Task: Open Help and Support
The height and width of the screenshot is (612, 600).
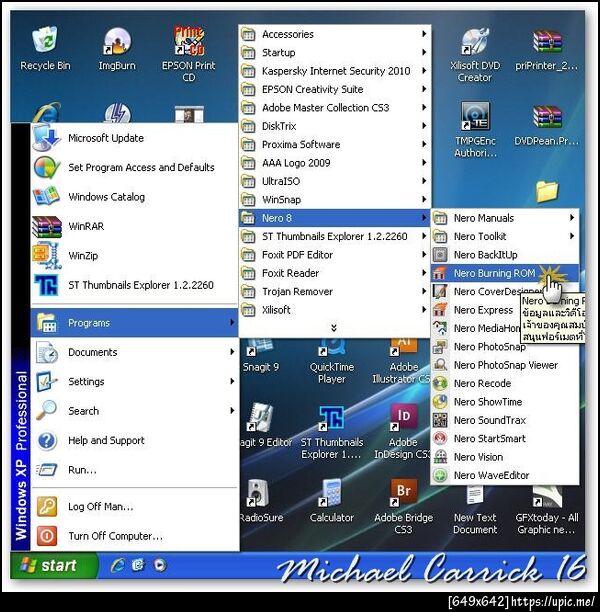Action: pyautogui.click(x=134, y=440)
